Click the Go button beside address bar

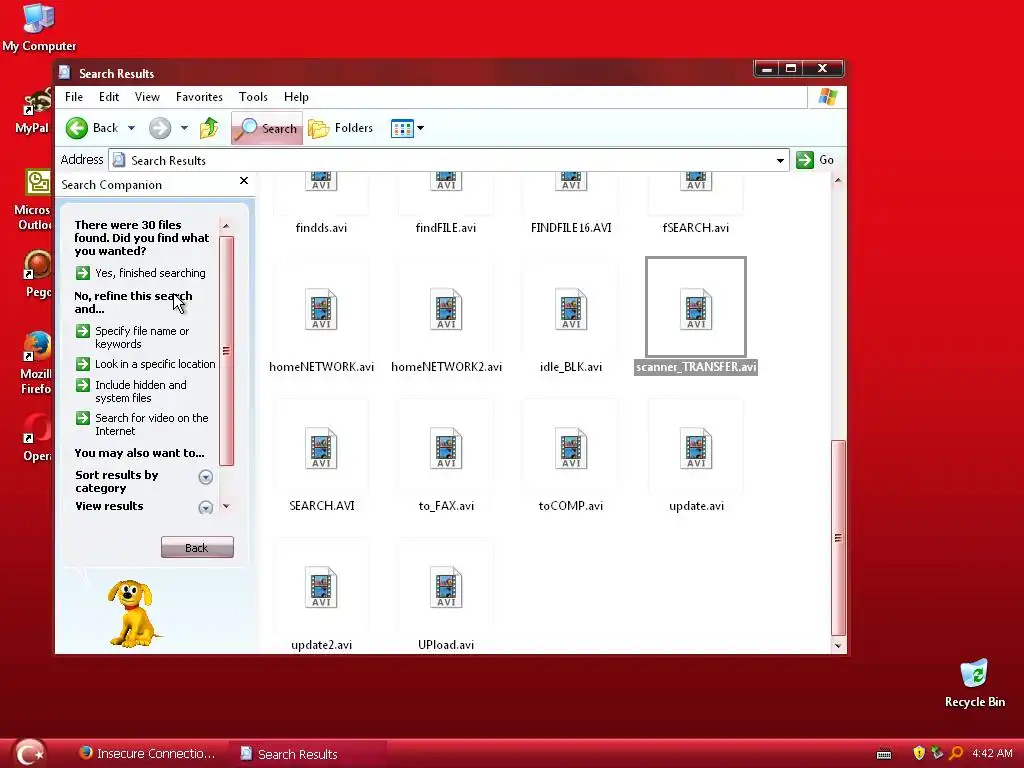814,160
